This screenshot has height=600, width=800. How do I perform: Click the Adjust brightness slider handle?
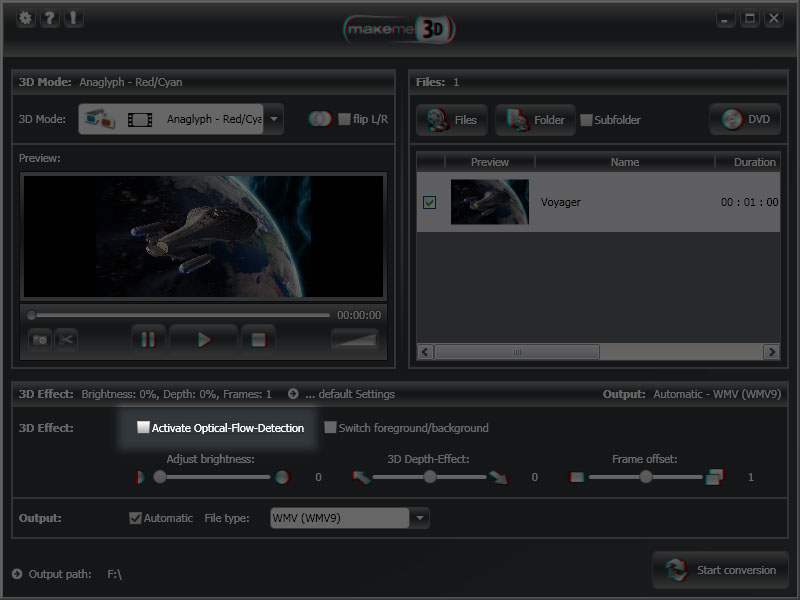pyautogui.click(x=160, y=477)
